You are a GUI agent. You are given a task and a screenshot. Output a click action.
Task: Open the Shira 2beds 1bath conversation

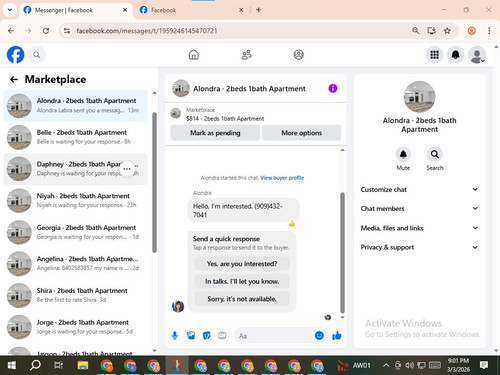click(x=76, y=295)
